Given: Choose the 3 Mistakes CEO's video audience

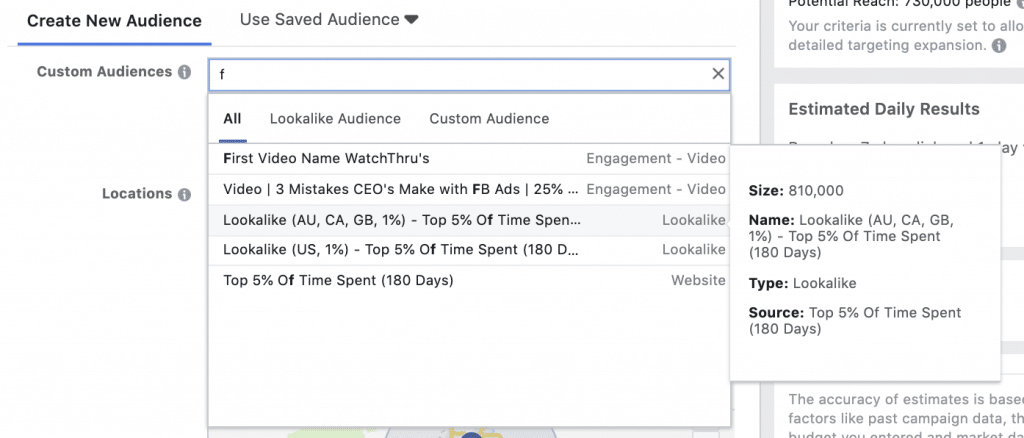Looking at the screenshot, I should [469, 189].
